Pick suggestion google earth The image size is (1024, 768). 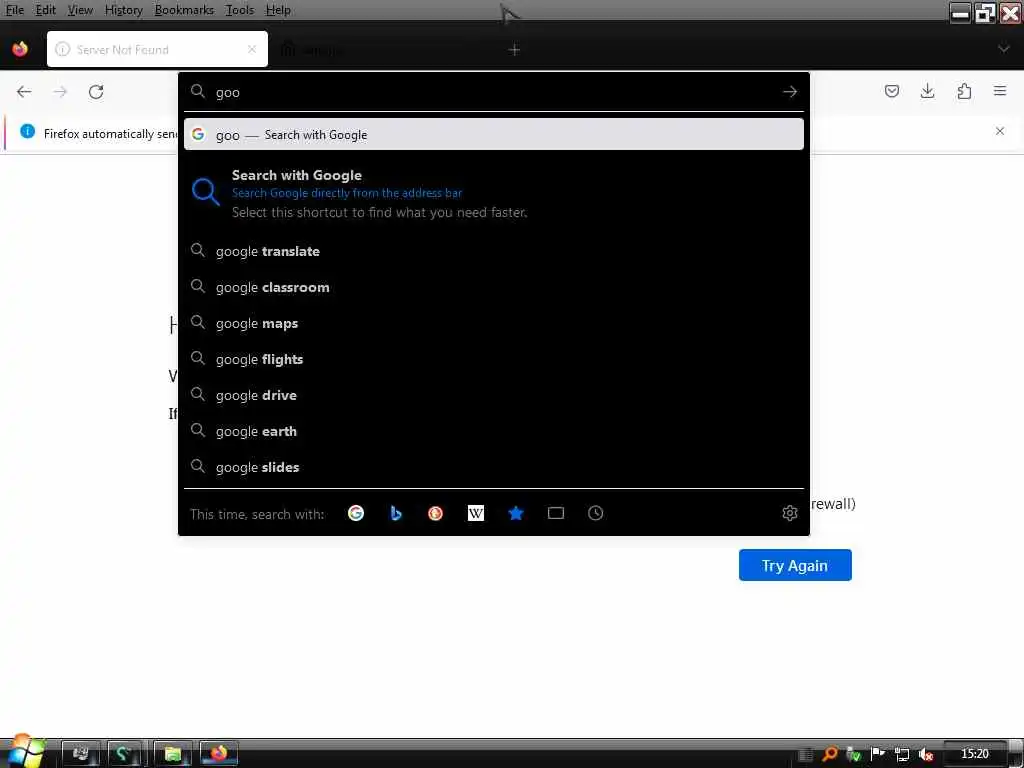[494, 431]
